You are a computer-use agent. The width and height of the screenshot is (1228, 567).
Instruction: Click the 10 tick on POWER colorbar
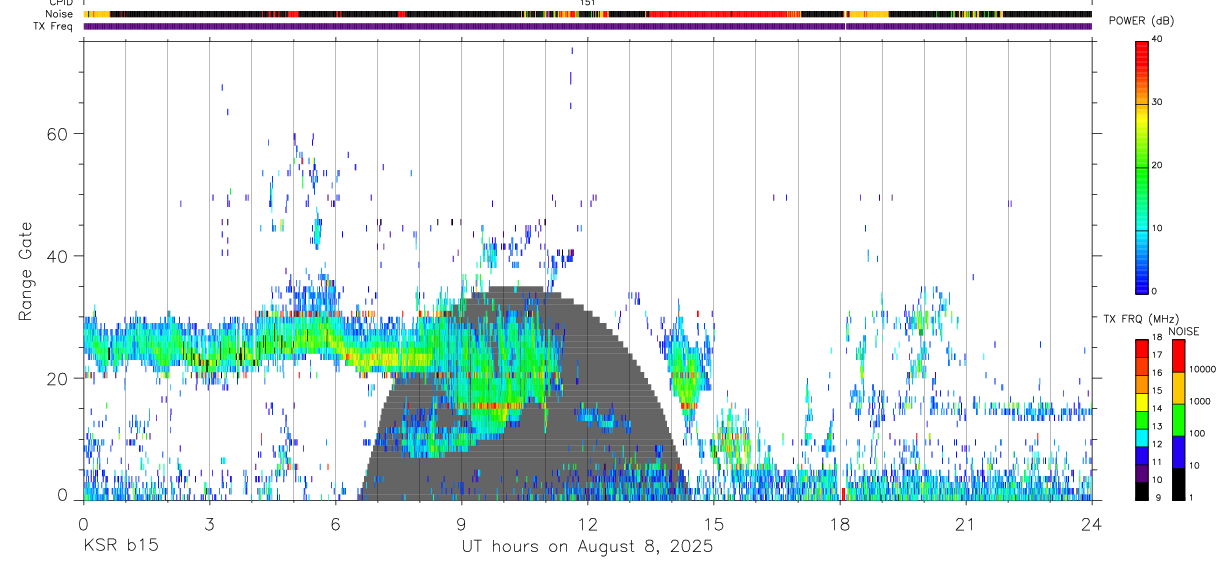(x=1155, y=228)
